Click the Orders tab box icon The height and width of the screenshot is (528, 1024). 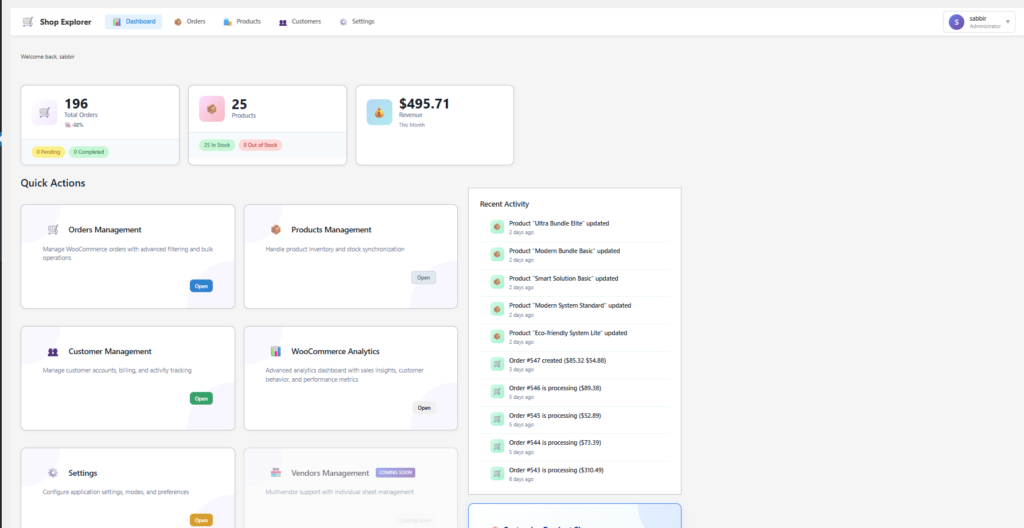pos(178,22)
